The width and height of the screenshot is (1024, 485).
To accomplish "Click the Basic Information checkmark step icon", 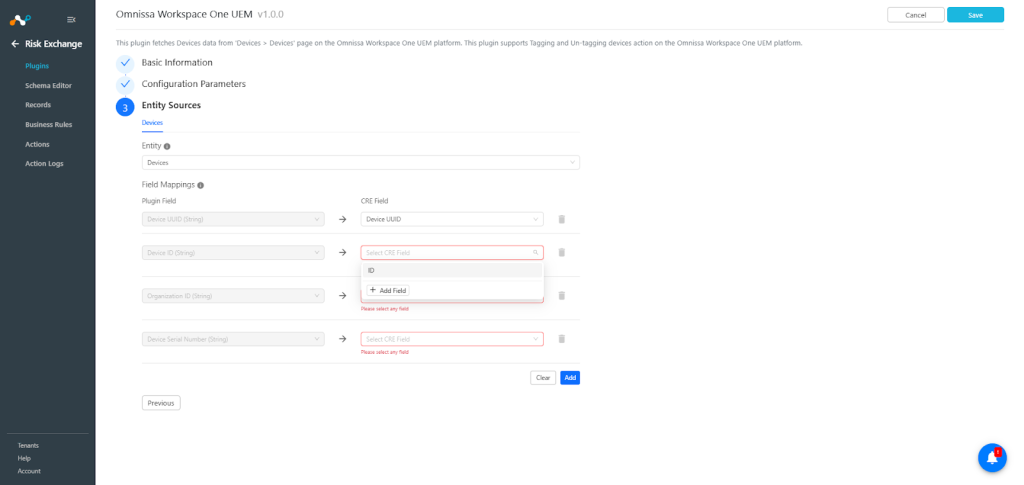I will (125, 63).
